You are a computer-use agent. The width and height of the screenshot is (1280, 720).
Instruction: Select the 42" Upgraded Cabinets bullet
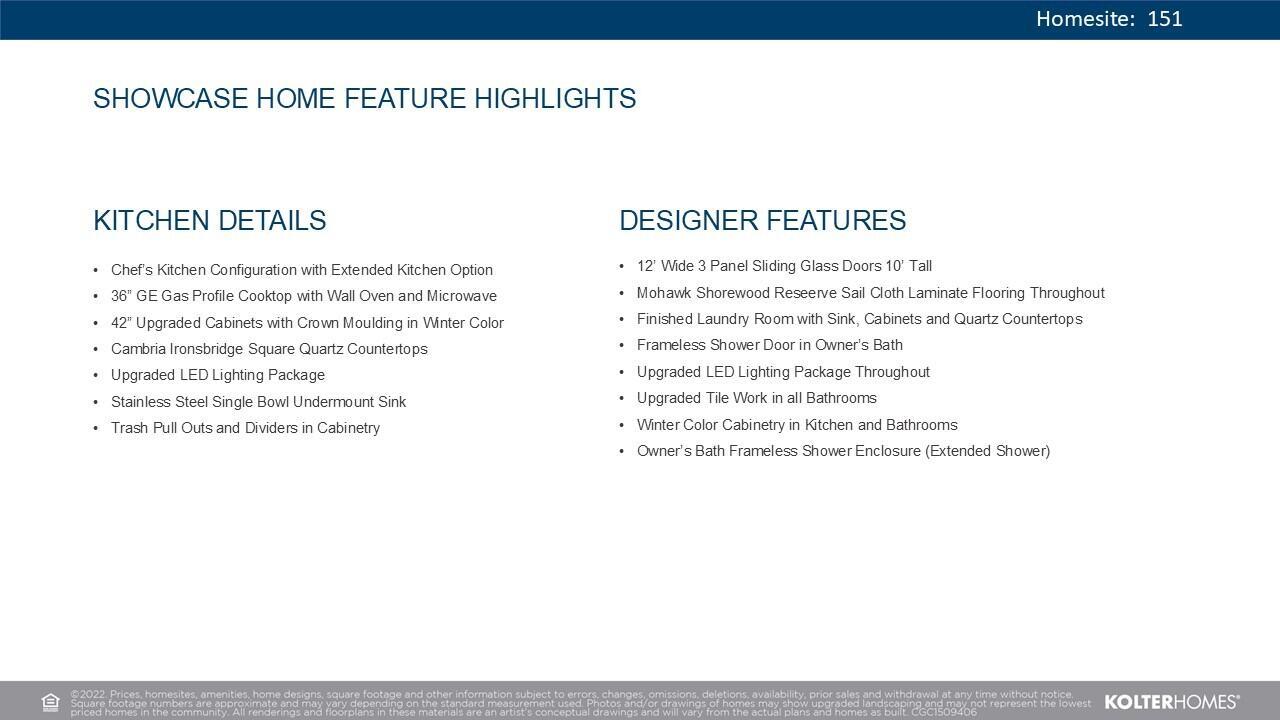307,323
